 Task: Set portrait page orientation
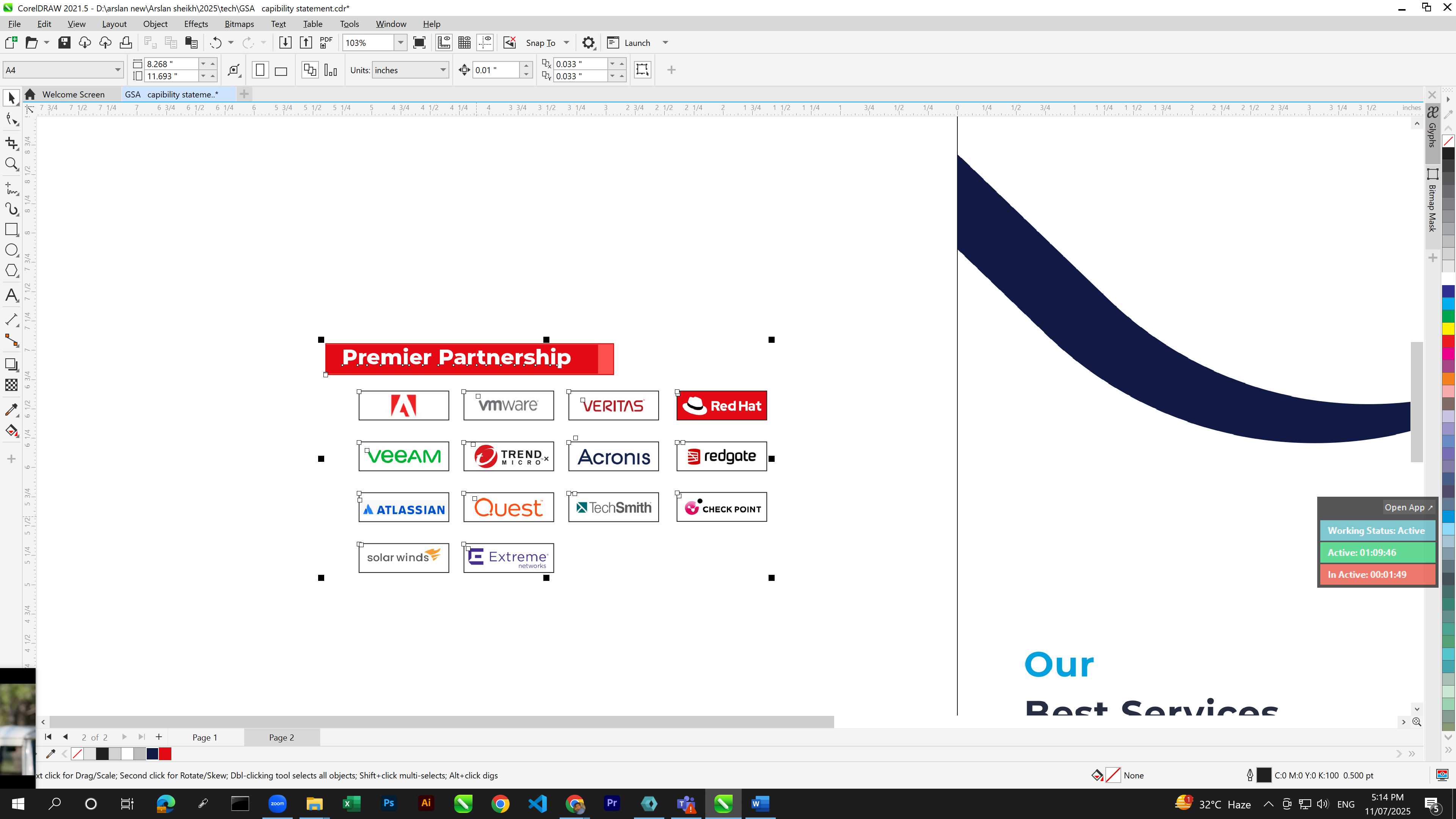coord(260,70)
